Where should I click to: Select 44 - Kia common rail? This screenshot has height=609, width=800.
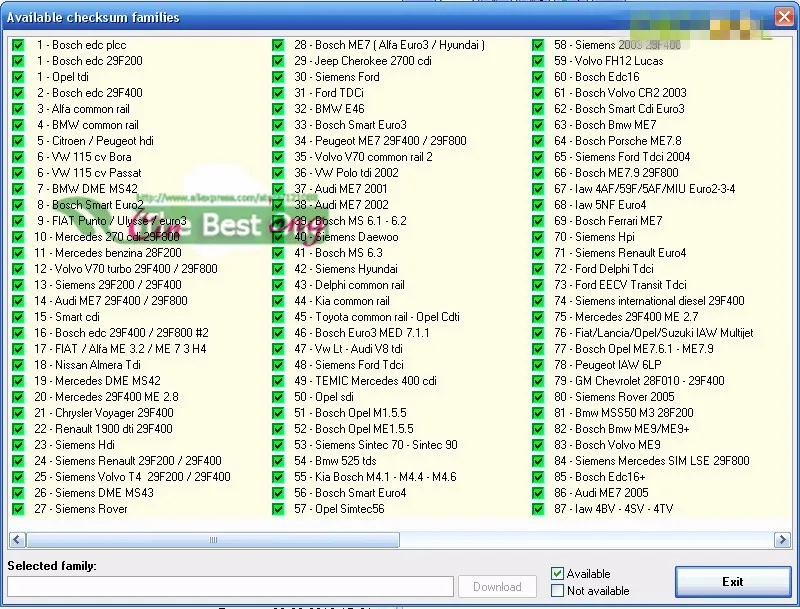342,301
